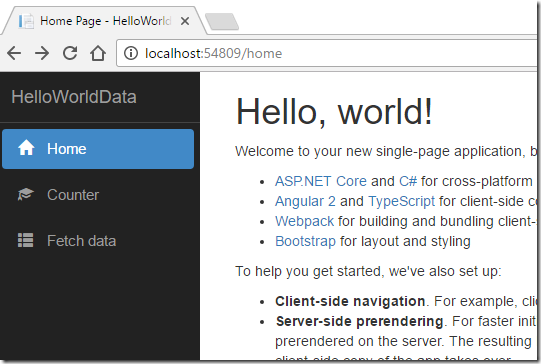Open the Bootstrap link
The width and height of the screenshot is (541, 364).
[x=305, y=241]
